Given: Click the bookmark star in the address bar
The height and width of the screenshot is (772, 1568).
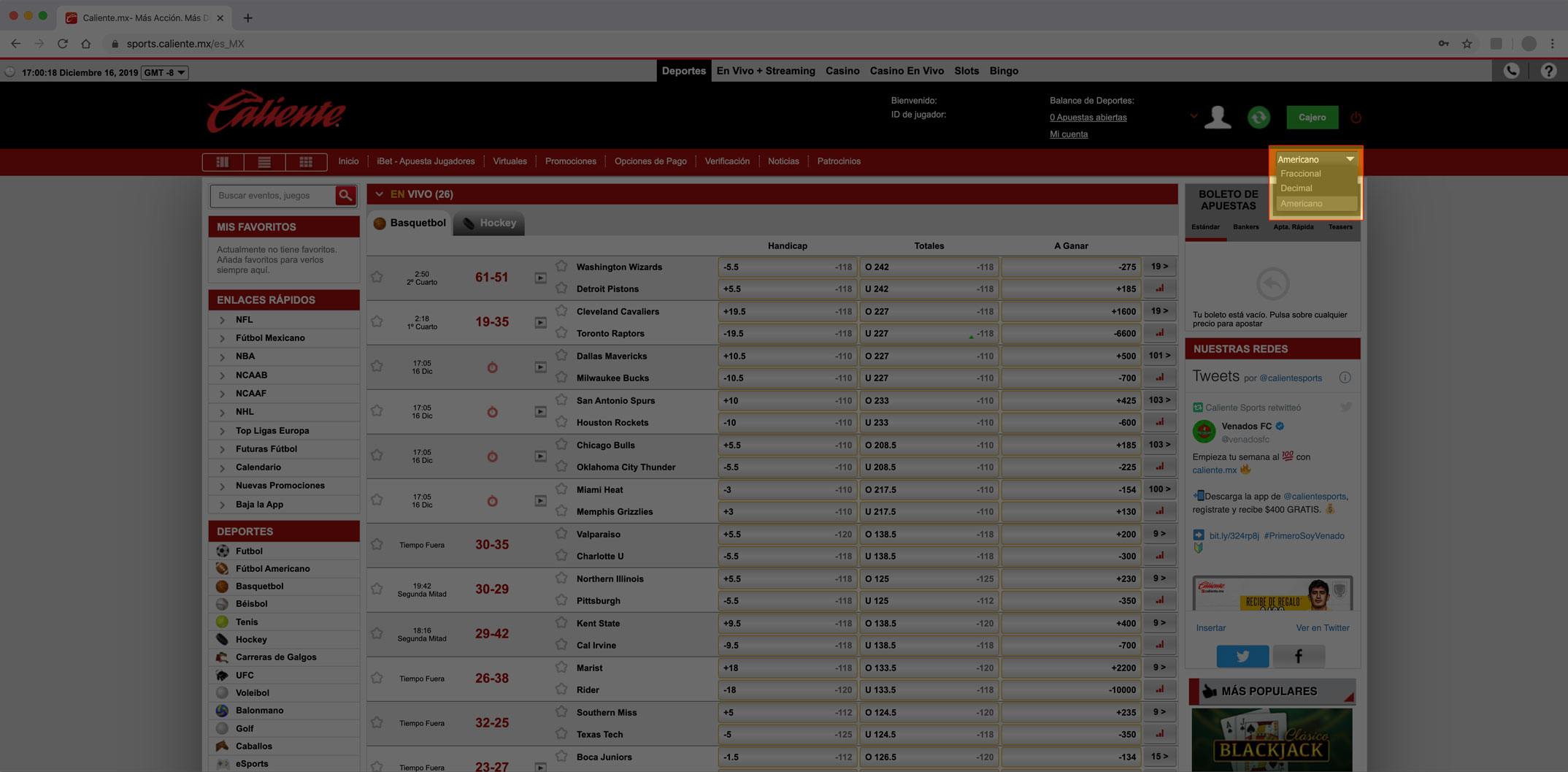Looking at the screenshot, I should pos(1467,44).
